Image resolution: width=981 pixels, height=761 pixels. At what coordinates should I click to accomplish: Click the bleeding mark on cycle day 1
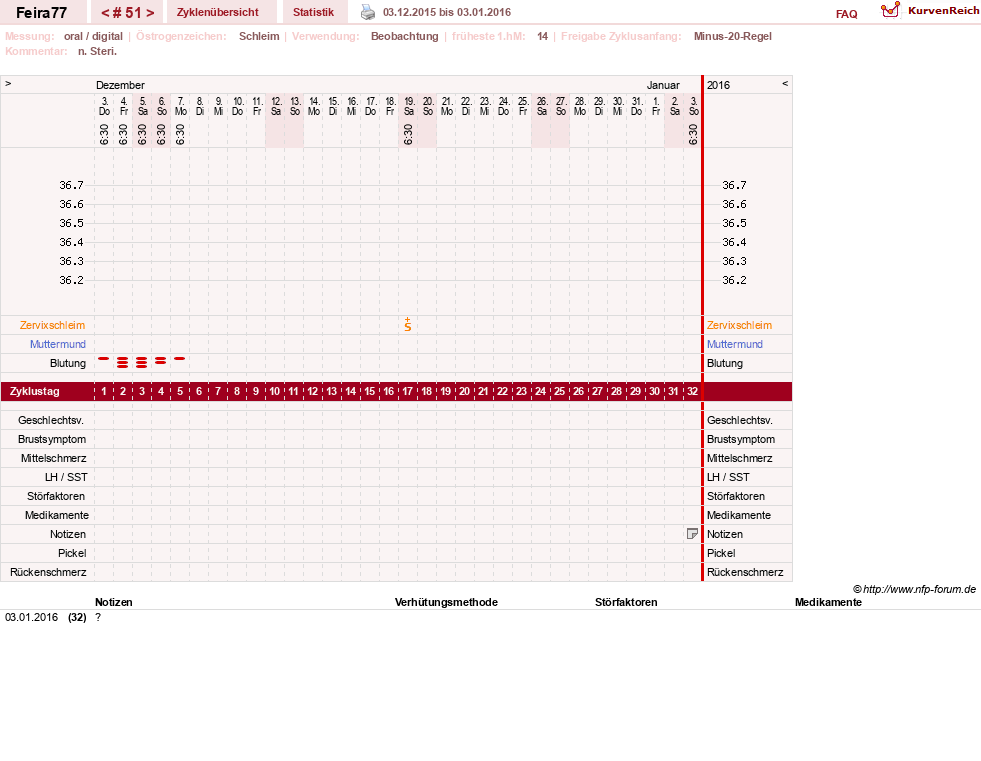point(104,359)
